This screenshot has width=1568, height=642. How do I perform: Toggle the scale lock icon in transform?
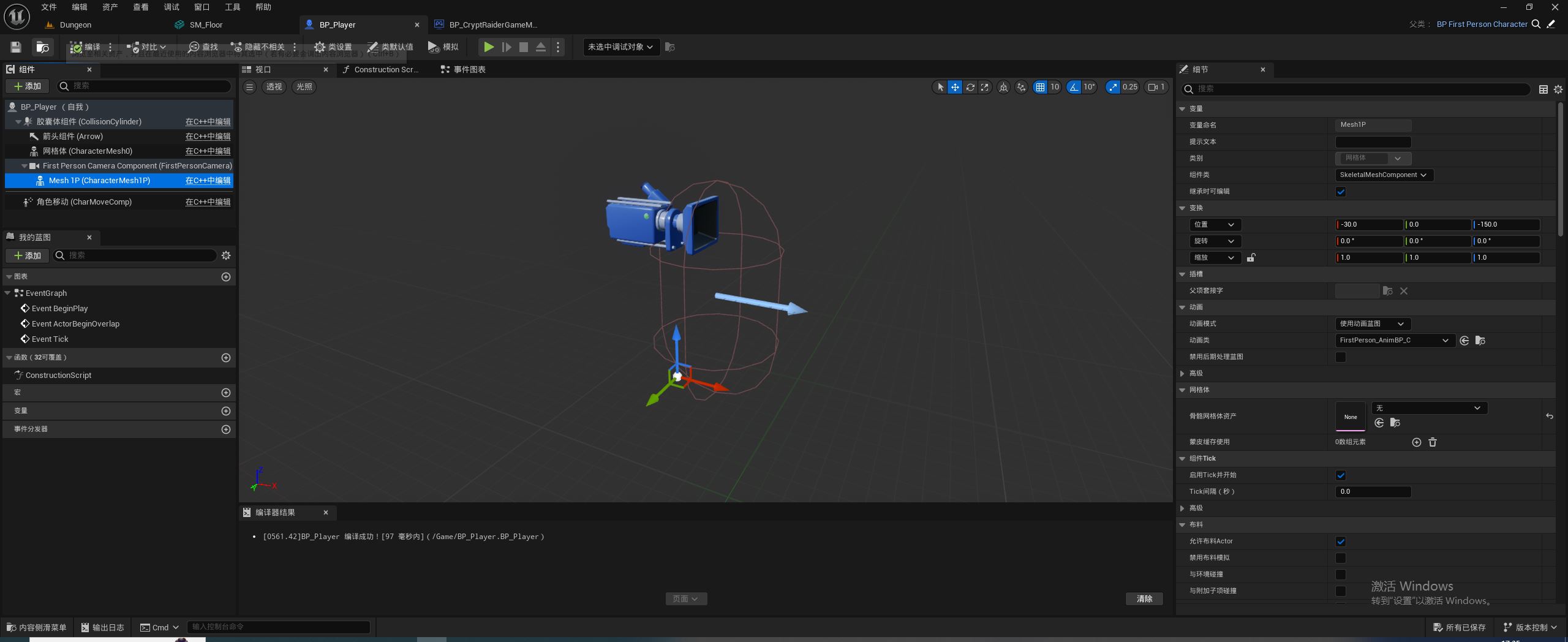(1251, 258)
